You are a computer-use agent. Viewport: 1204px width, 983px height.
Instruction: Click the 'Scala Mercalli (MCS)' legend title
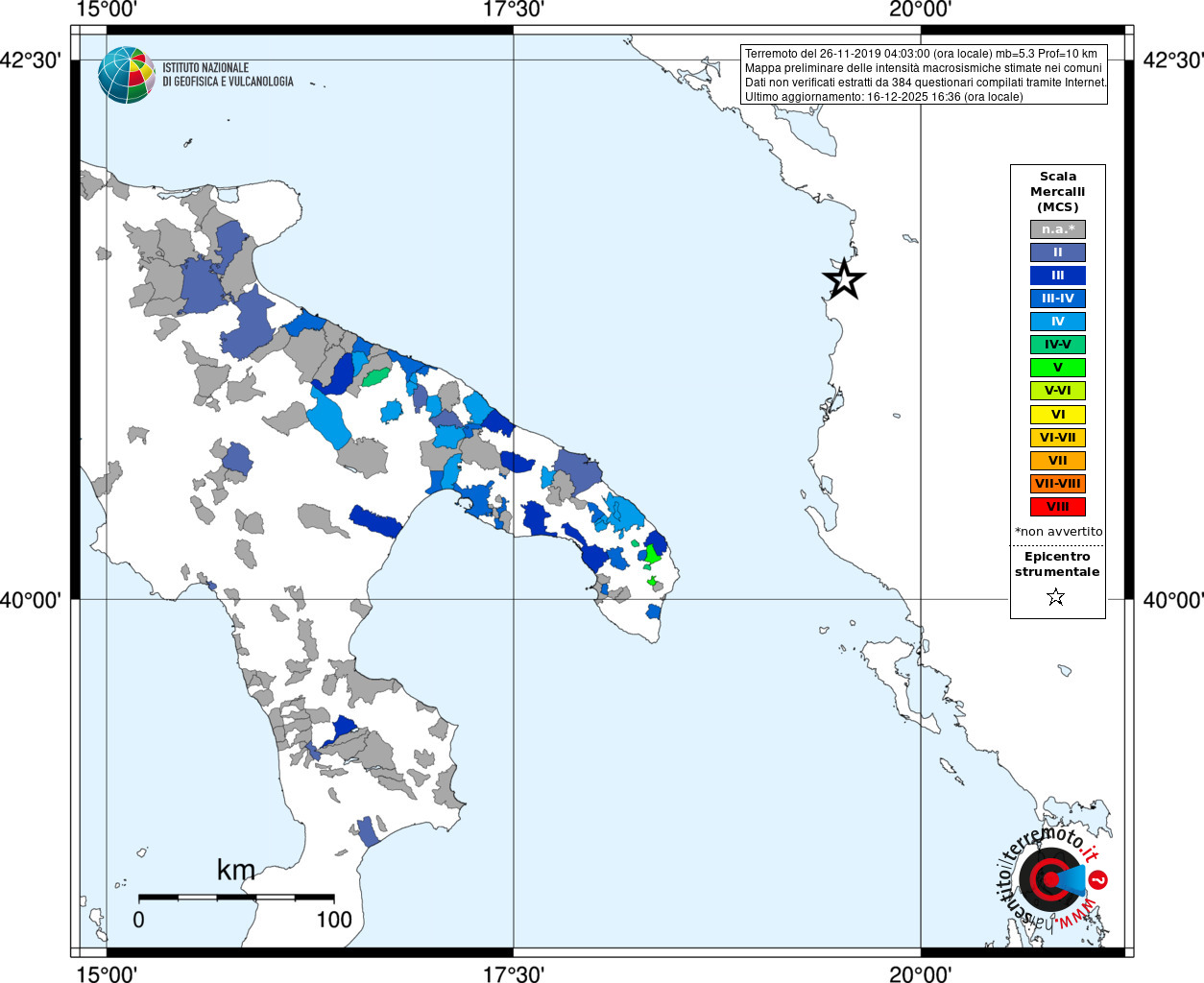coord(1058,192)
